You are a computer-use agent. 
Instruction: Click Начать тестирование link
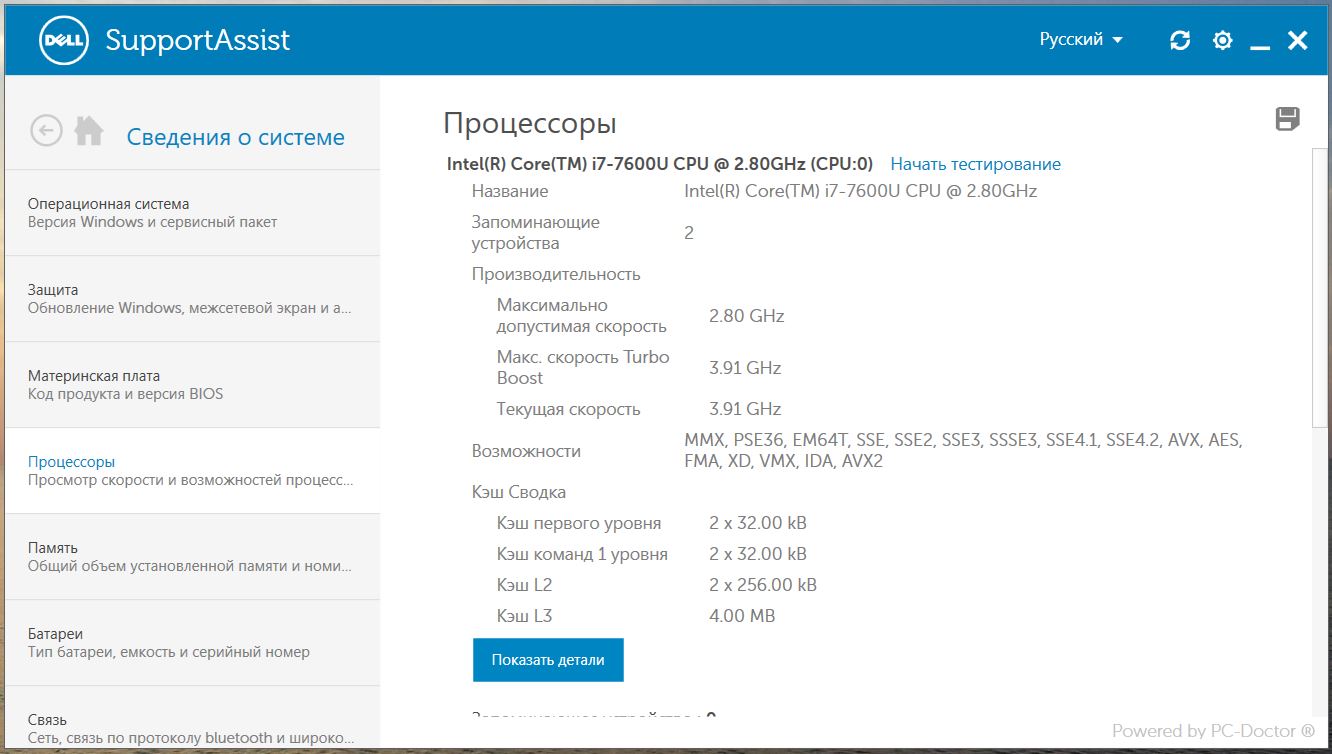click(x=975, y=164)
